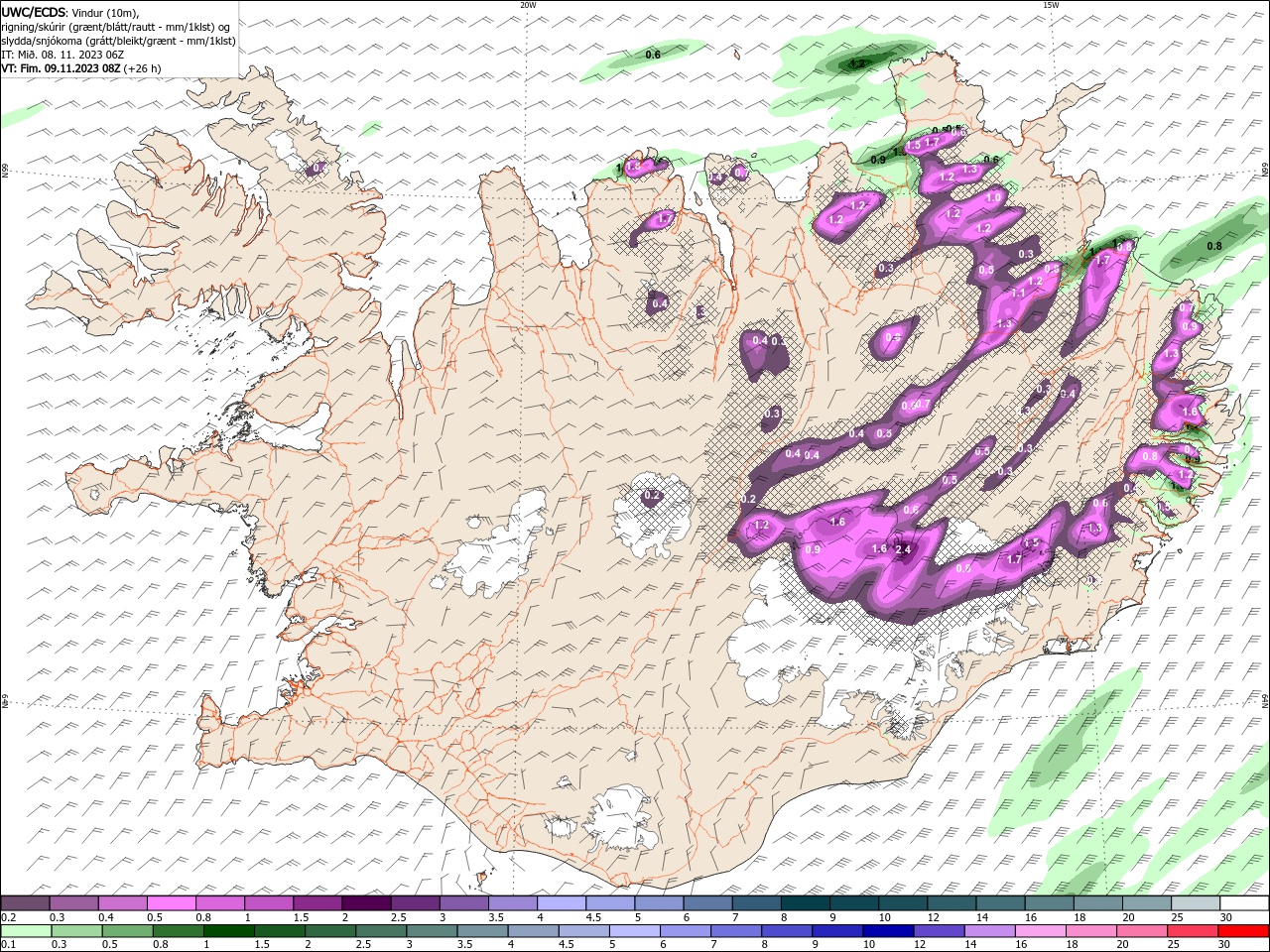Viewport: 1270px width, 952px height.
Task: Select the red swatch ending the lower scale
Action: coord(1243,931)
